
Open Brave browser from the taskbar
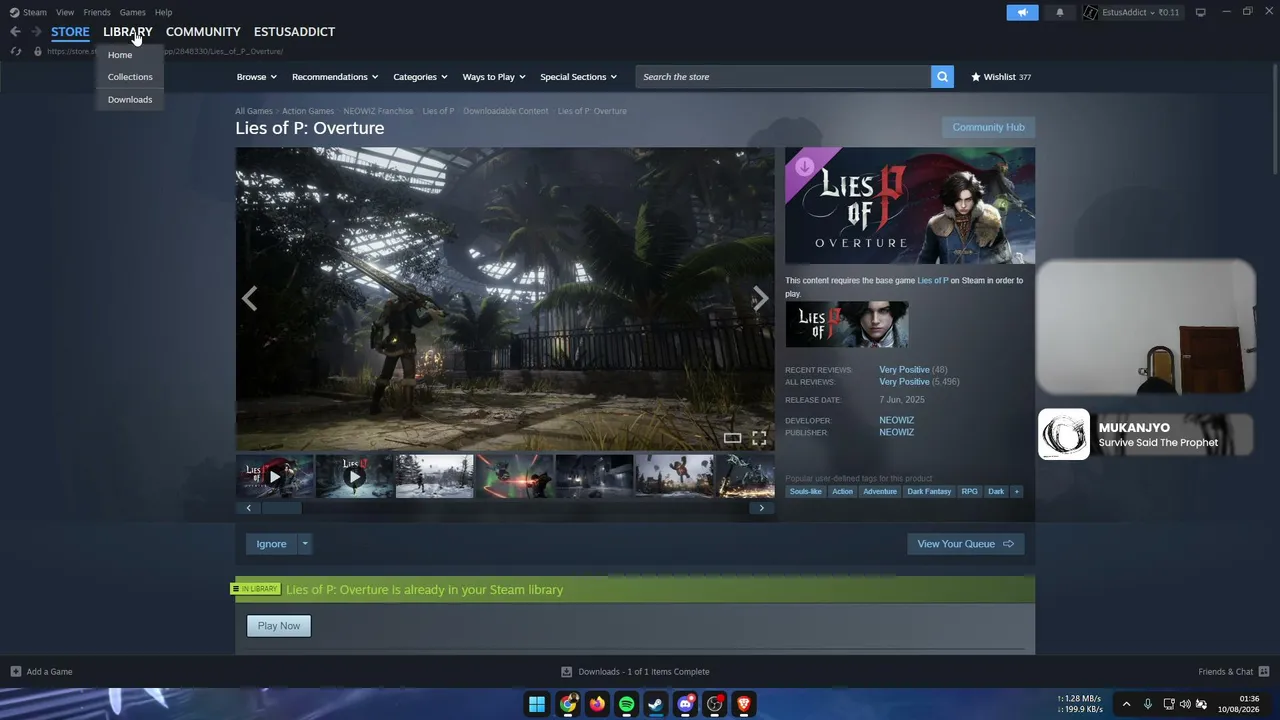744,704
